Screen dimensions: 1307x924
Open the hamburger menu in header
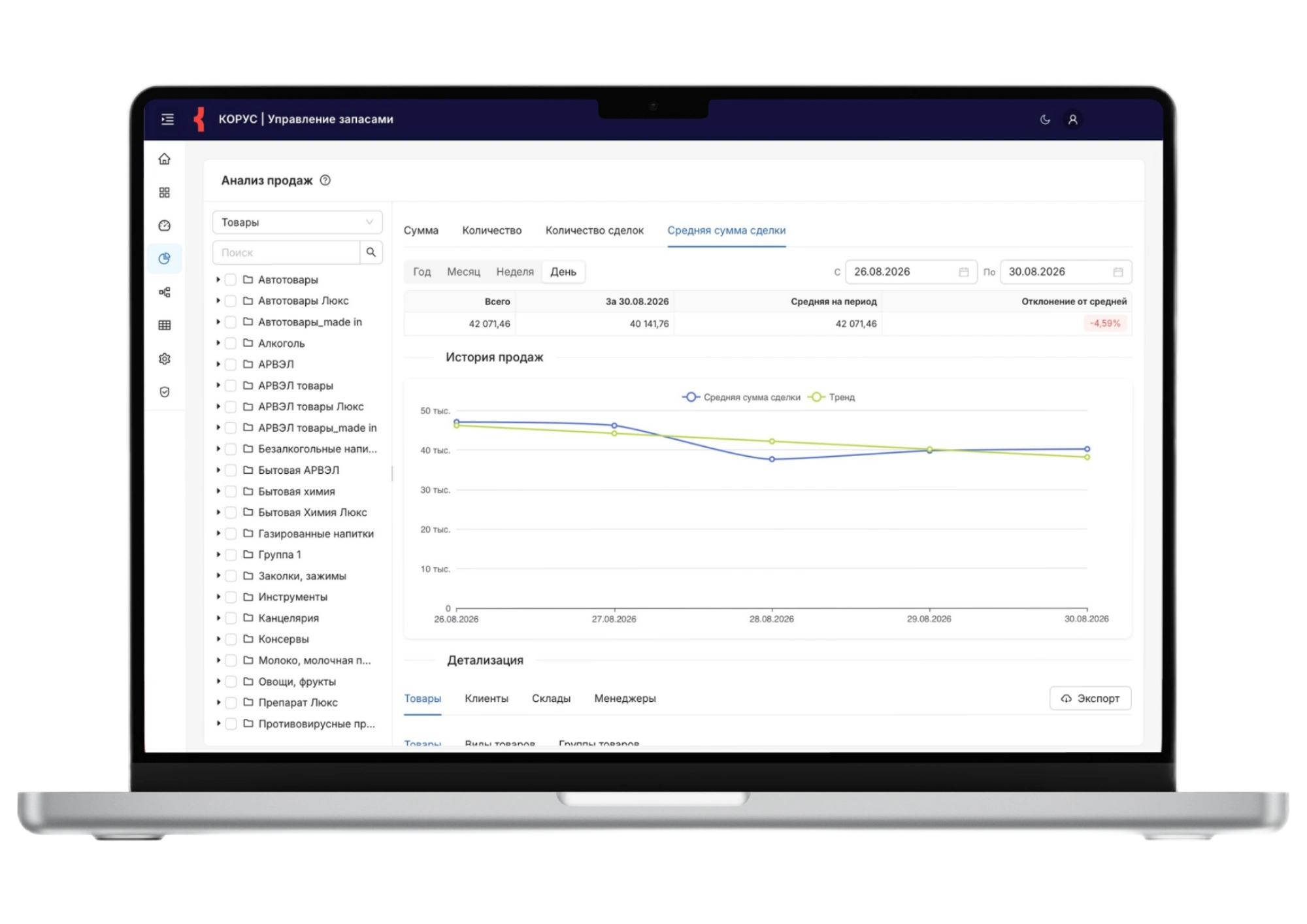tap(167, 119)
